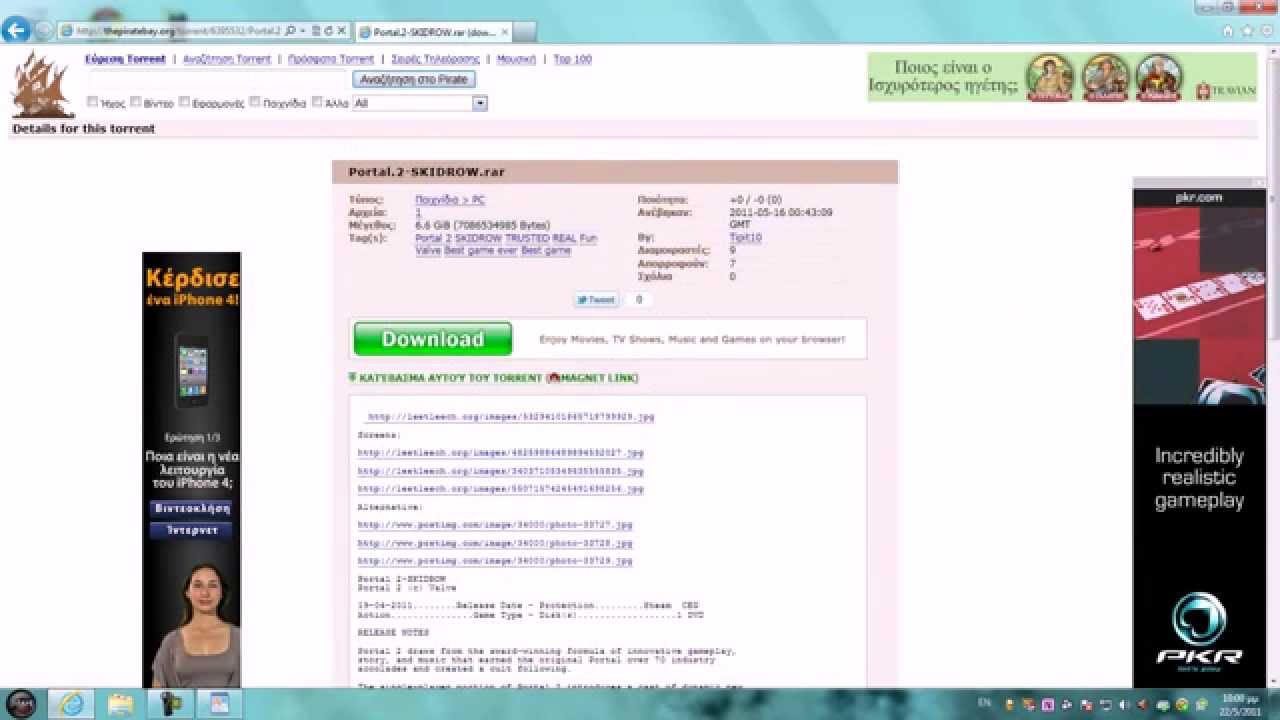Close the Portal.2-SKIDROW.rar browser tab
Image resolution: width=1280 pixels, height=720 pixels.
coord(505,32)
